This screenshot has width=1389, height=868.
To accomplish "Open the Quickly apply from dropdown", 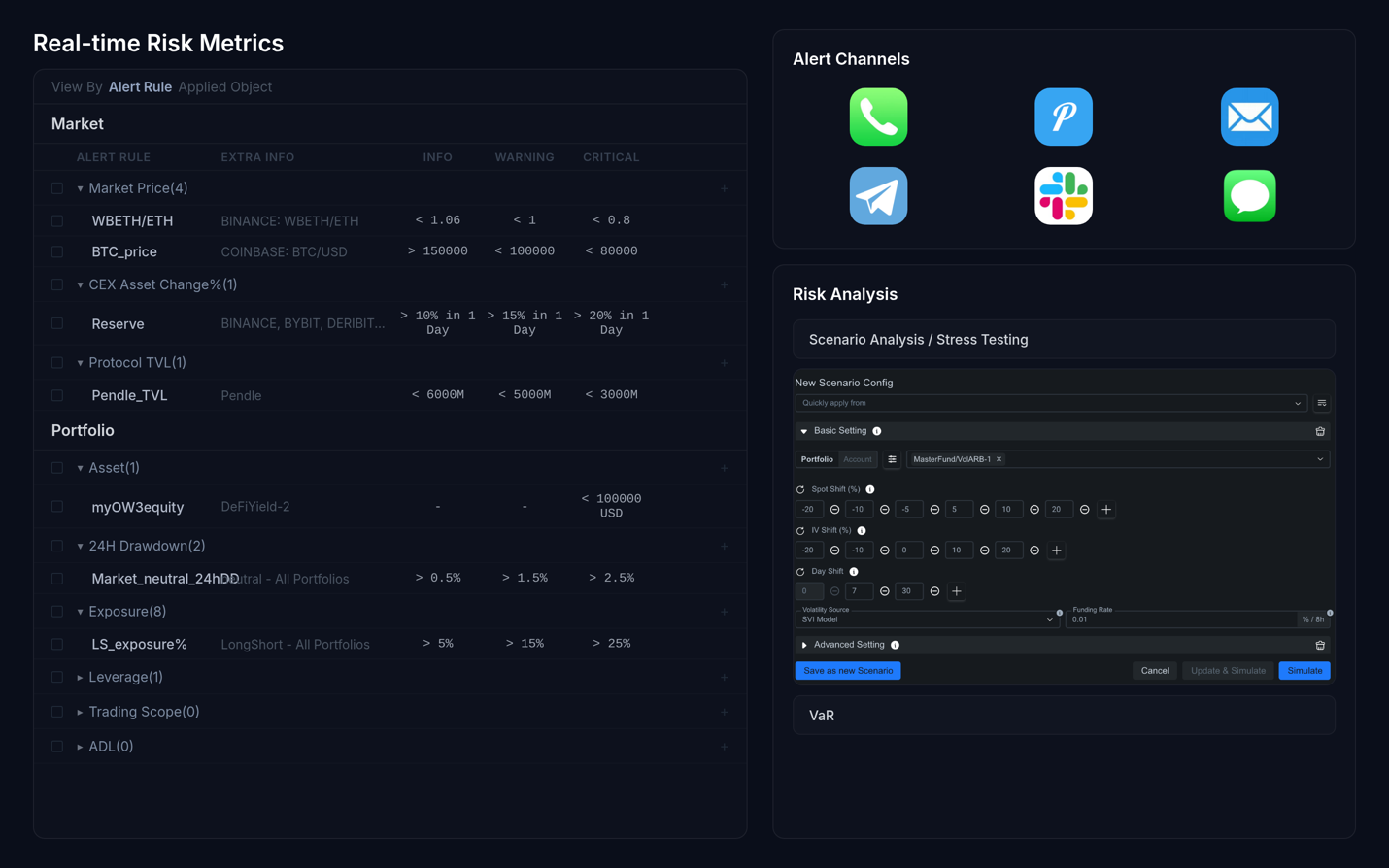I will [1051, 403].
